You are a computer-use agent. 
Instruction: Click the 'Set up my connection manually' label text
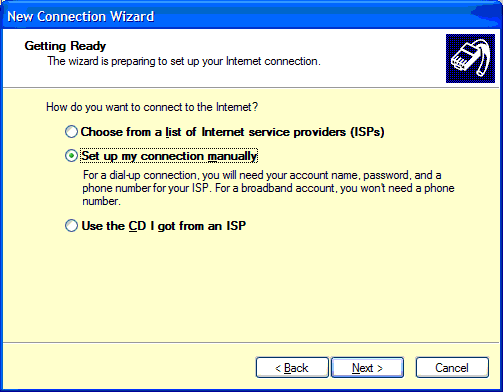pyautogui.click(x=169, y=156)
